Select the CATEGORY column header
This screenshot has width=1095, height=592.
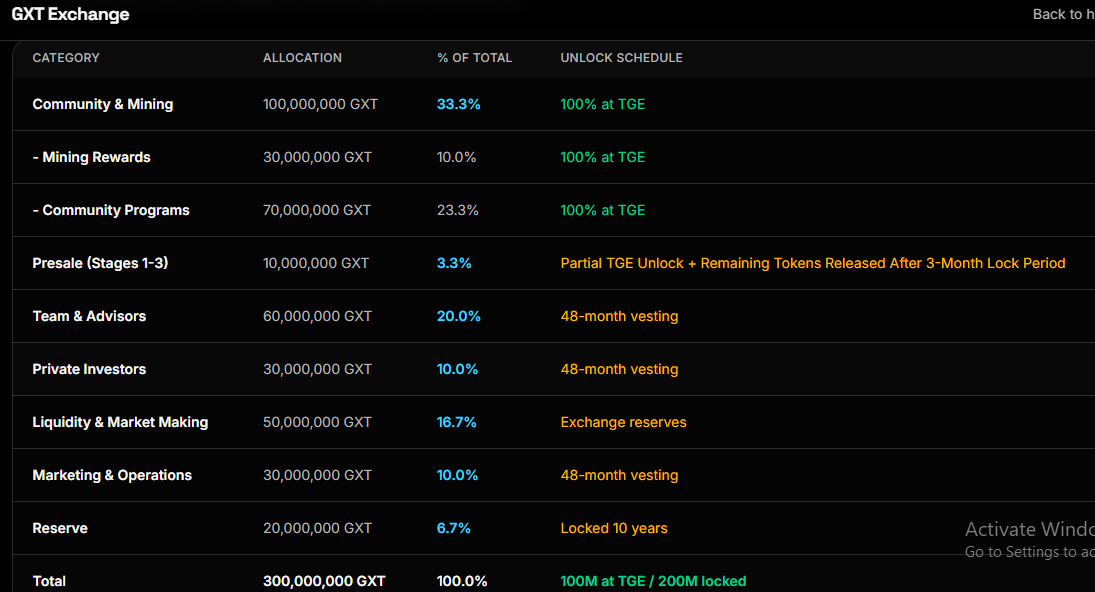(66, 58)
